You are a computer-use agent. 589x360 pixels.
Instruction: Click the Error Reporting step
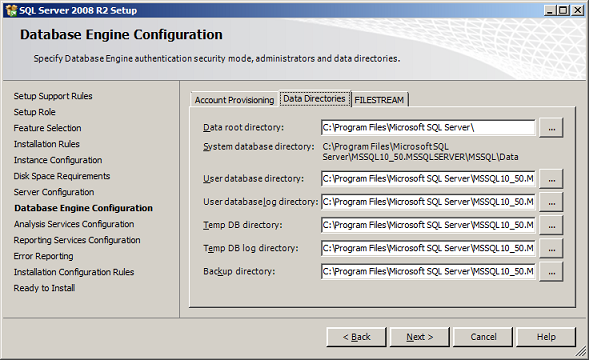pos(44,256)
